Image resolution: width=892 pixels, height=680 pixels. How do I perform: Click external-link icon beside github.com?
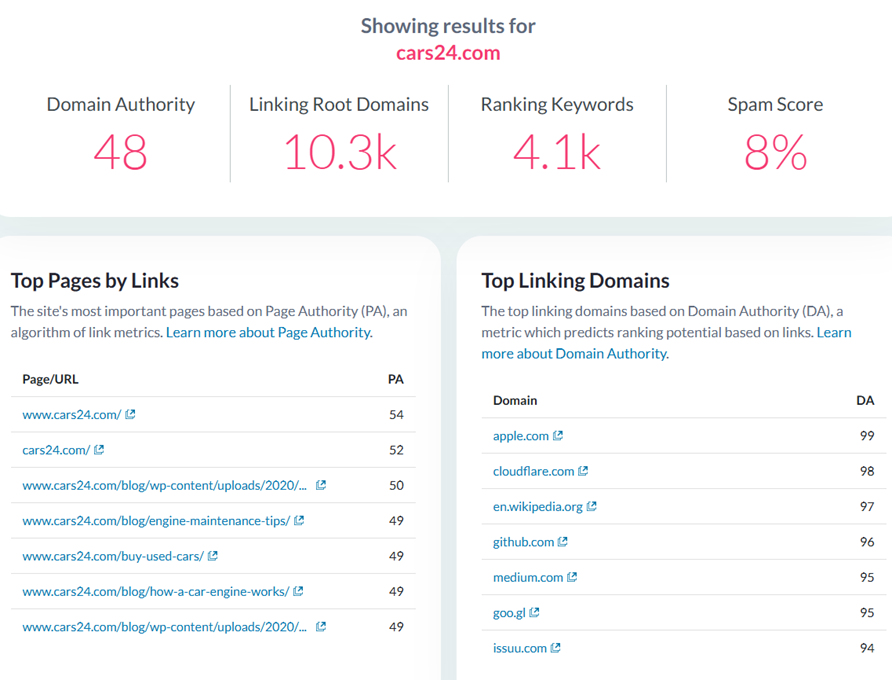563,542
